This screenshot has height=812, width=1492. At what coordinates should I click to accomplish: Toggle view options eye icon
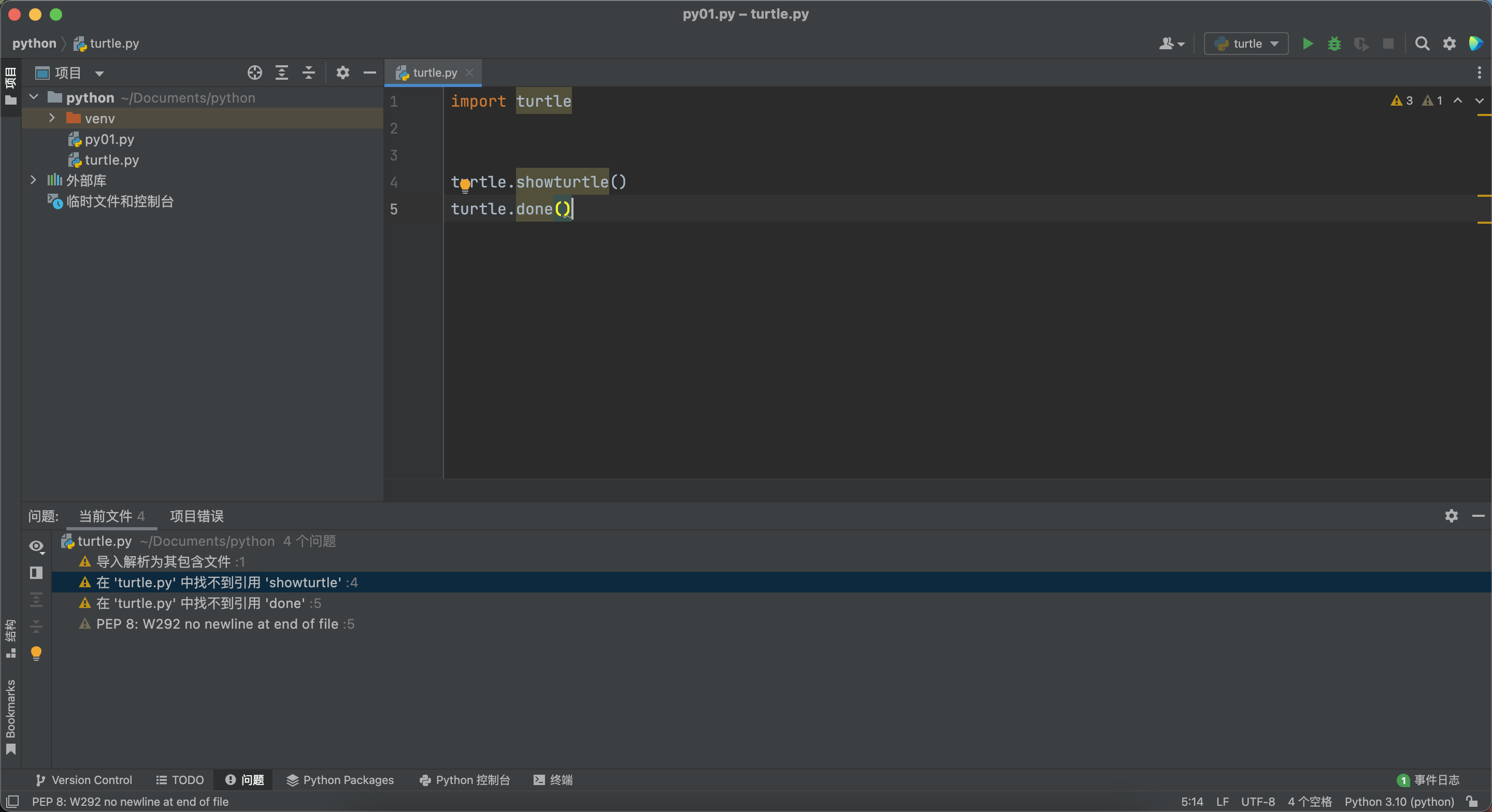[36, 546]
